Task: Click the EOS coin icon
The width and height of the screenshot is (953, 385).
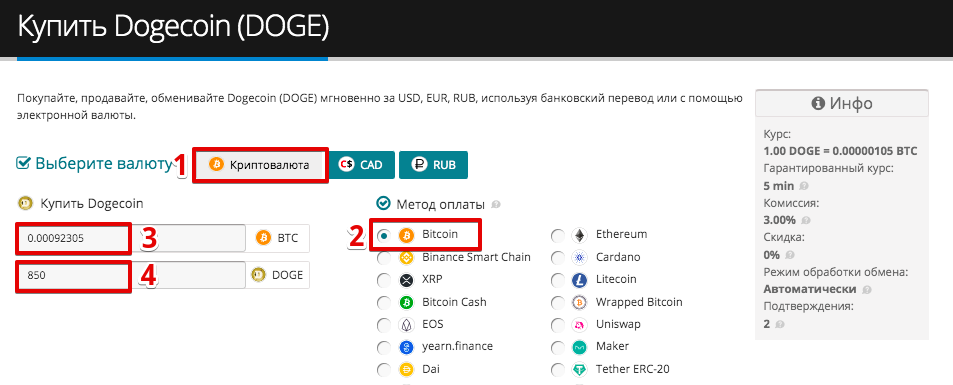Action: click(406, 325)
